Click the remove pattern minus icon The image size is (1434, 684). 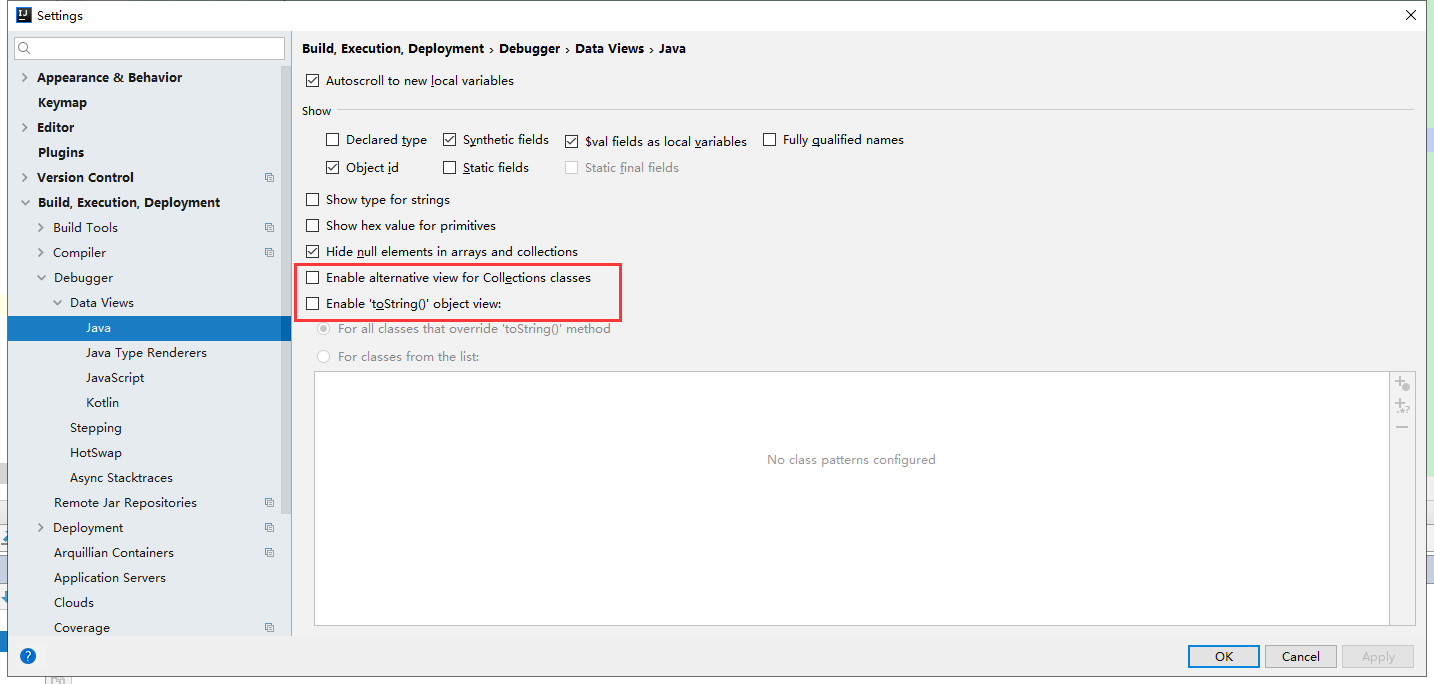tap(1402, 427)
